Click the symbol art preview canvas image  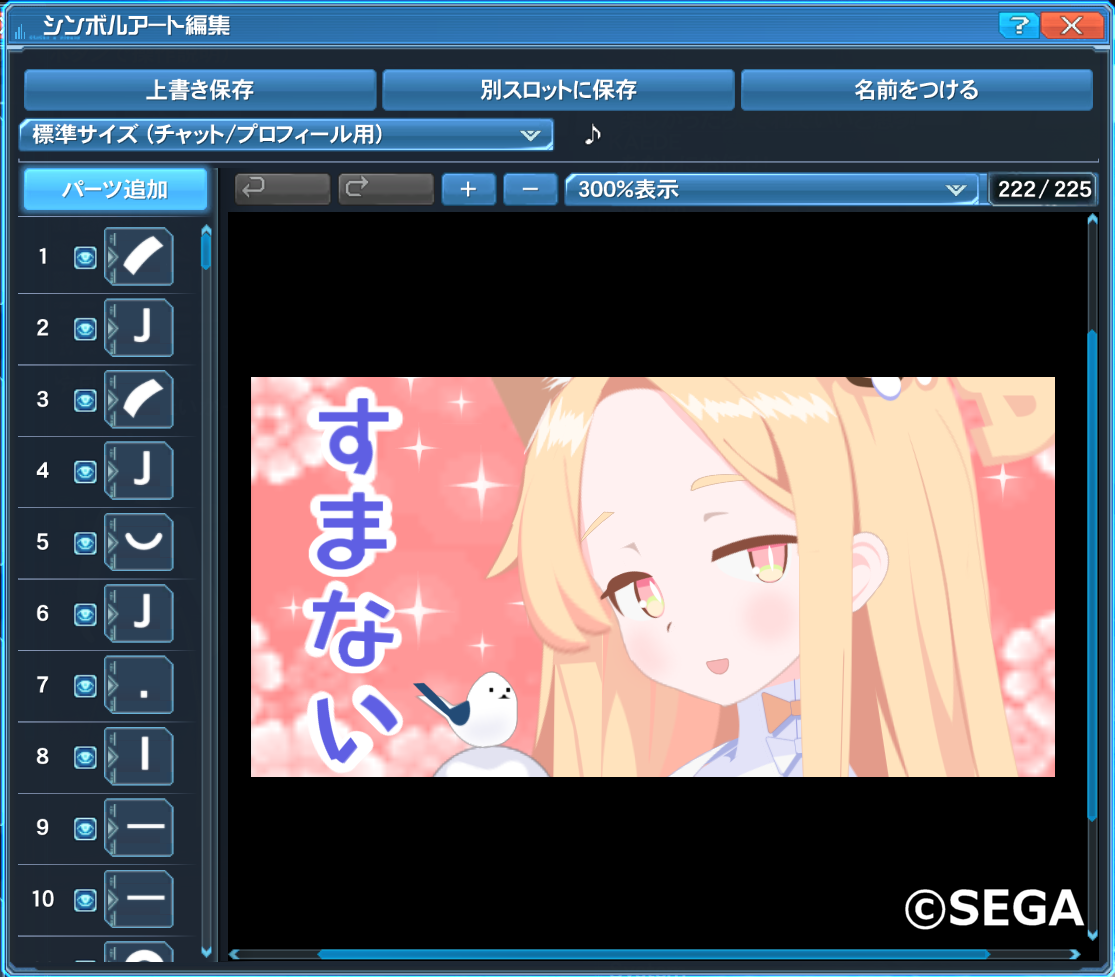653,577
